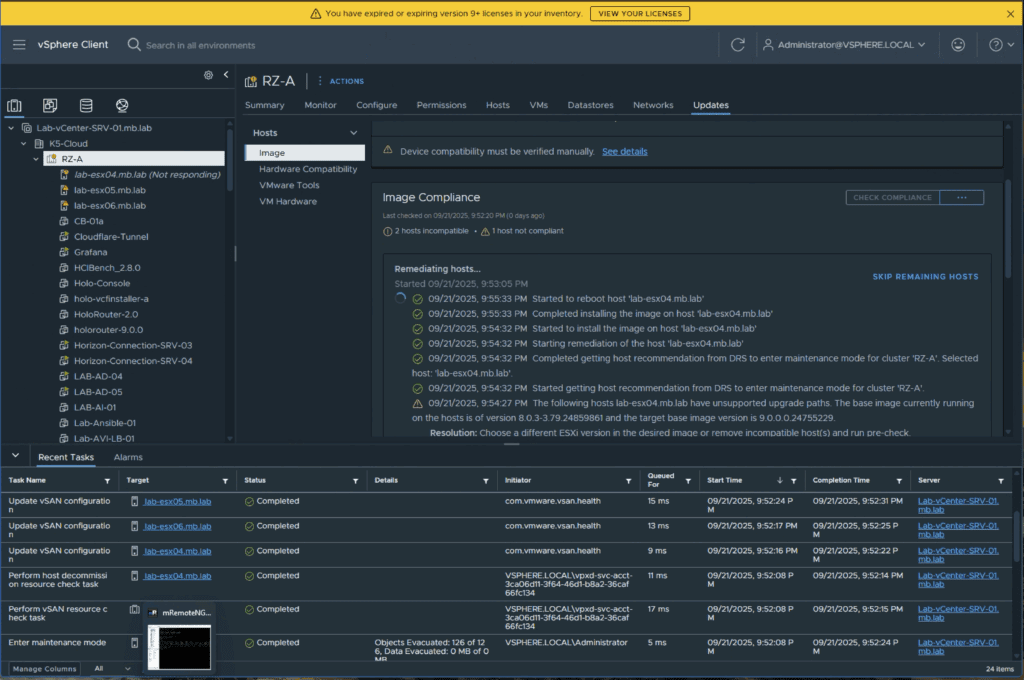
Task: Open the Alarms tab
Action: 128,457
